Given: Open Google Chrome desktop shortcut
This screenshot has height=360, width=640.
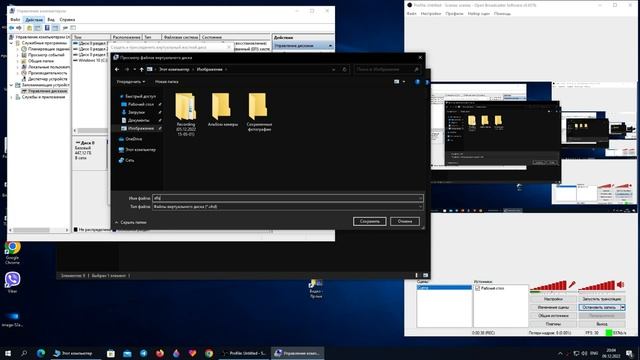Looking at the screenshot, I should [12, 252].
